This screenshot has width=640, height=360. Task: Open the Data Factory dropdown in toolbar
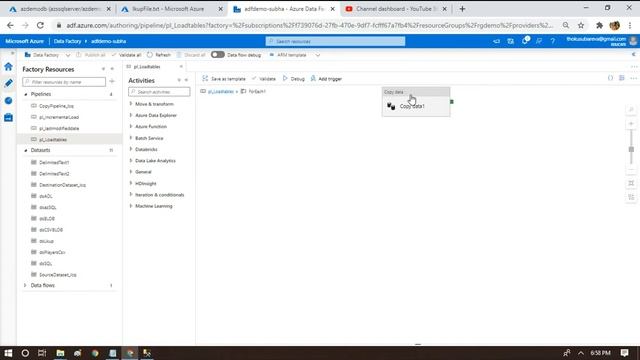pyautogui.click(x=47, y=55)
